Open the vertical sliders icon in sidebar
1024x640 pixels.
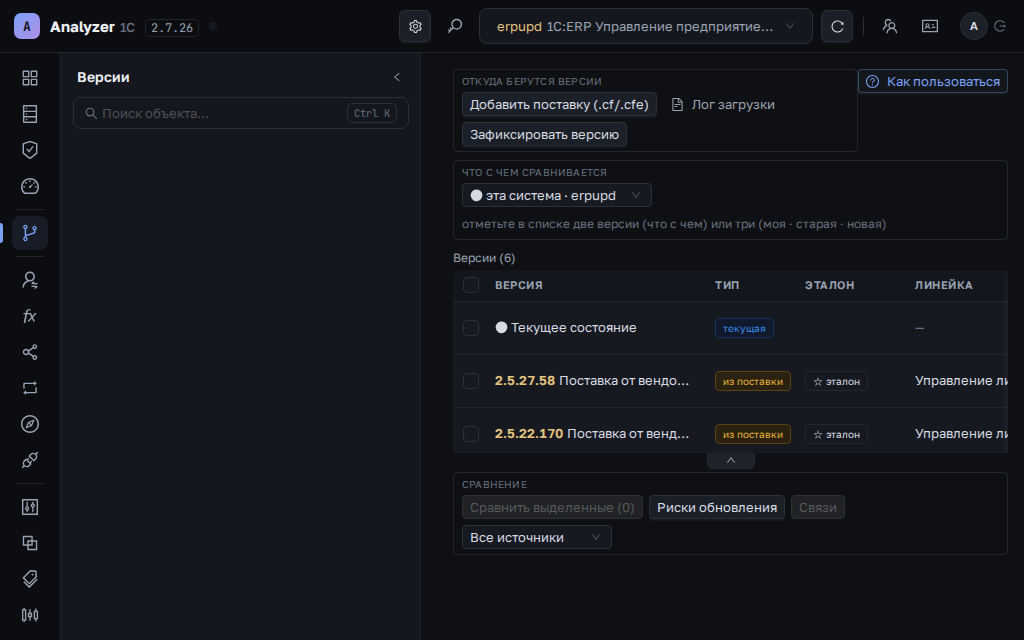pos(30,507)
